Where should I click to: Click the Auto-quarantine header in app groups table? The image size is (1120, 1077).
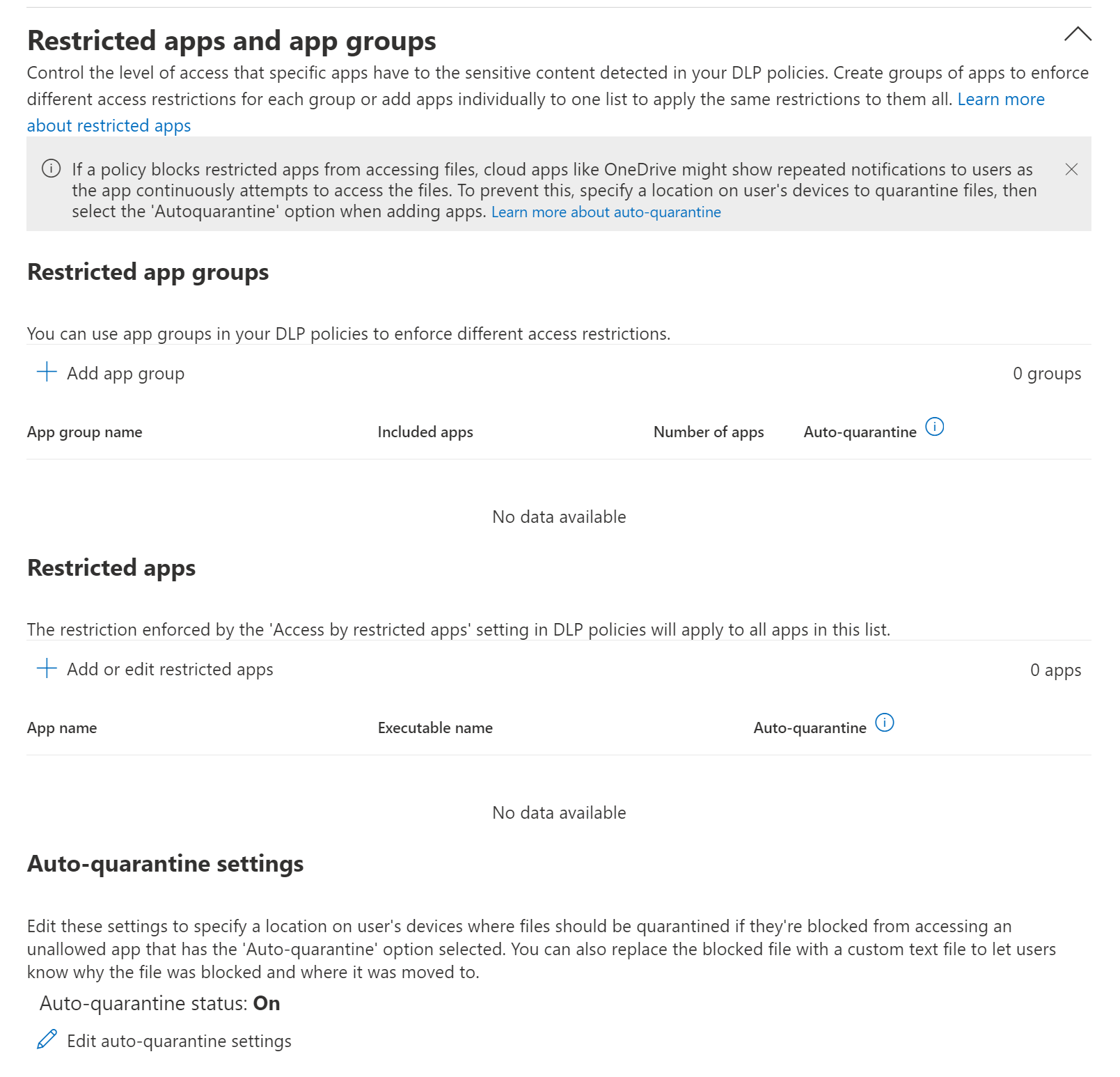[x=860, y=432]
